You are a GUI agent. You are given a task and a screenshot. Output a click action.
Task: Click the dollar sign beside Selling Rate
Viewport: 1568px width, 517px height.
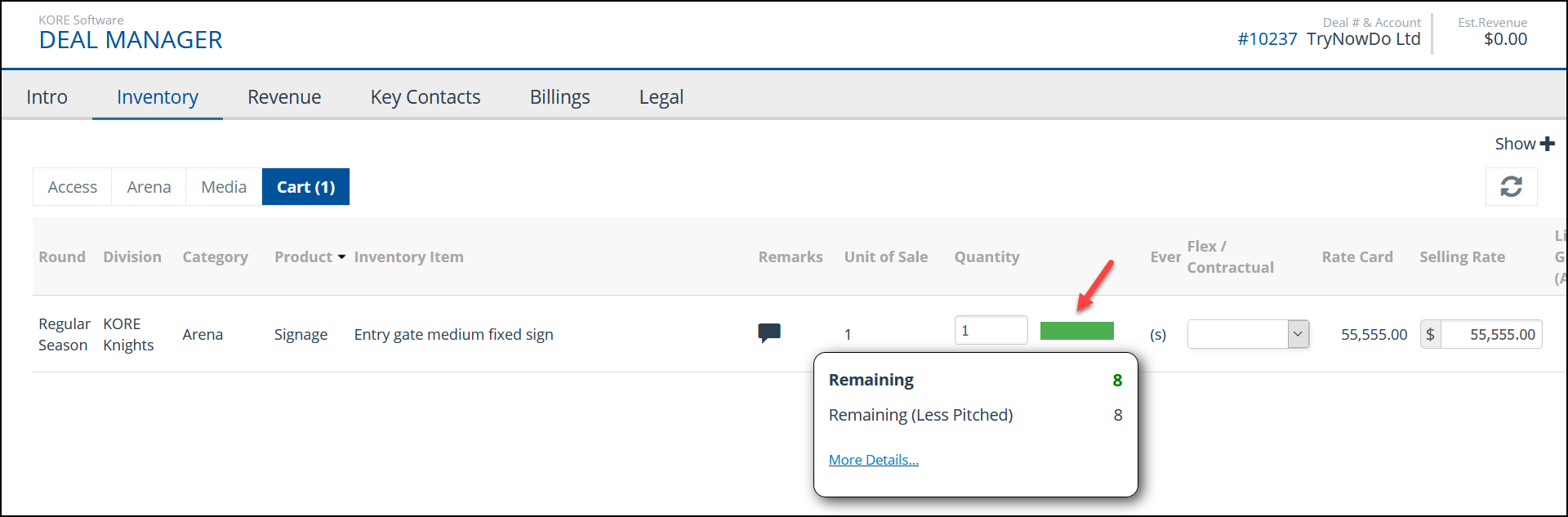tap(1431, 334)
